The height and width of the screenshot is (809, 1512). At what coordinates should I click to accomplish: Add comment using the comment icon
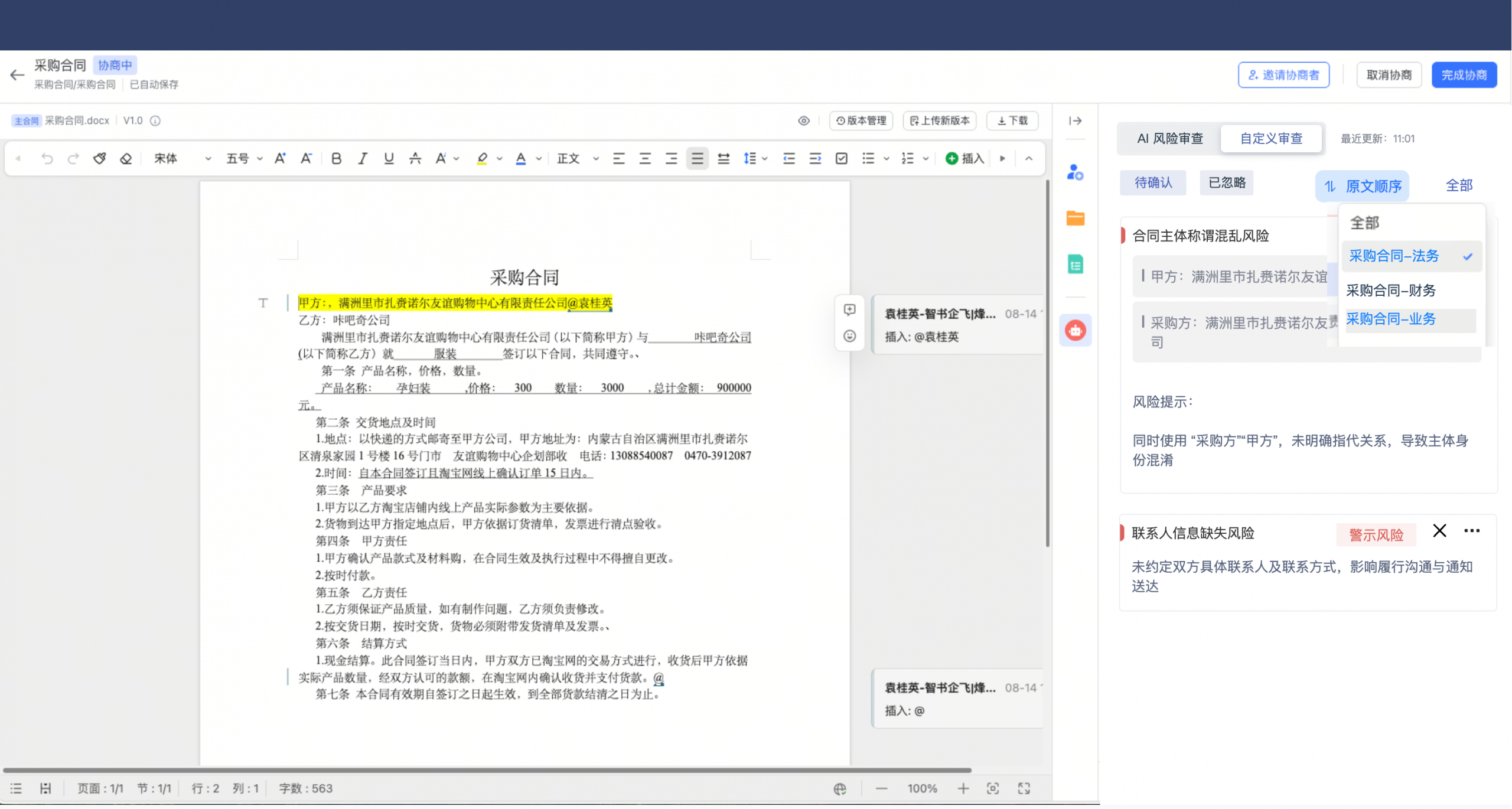coord(849,310)
